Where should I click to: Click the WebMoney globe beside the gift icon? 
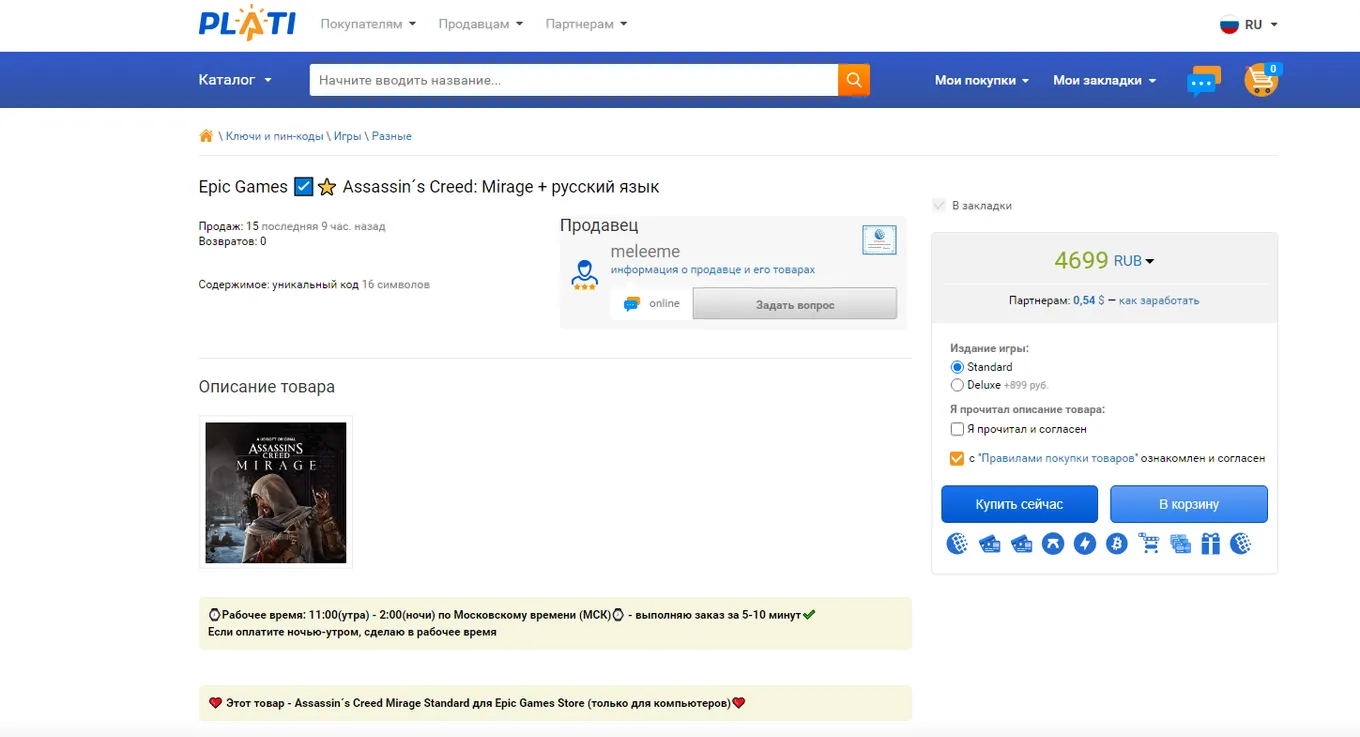[x=1241, y=544]
